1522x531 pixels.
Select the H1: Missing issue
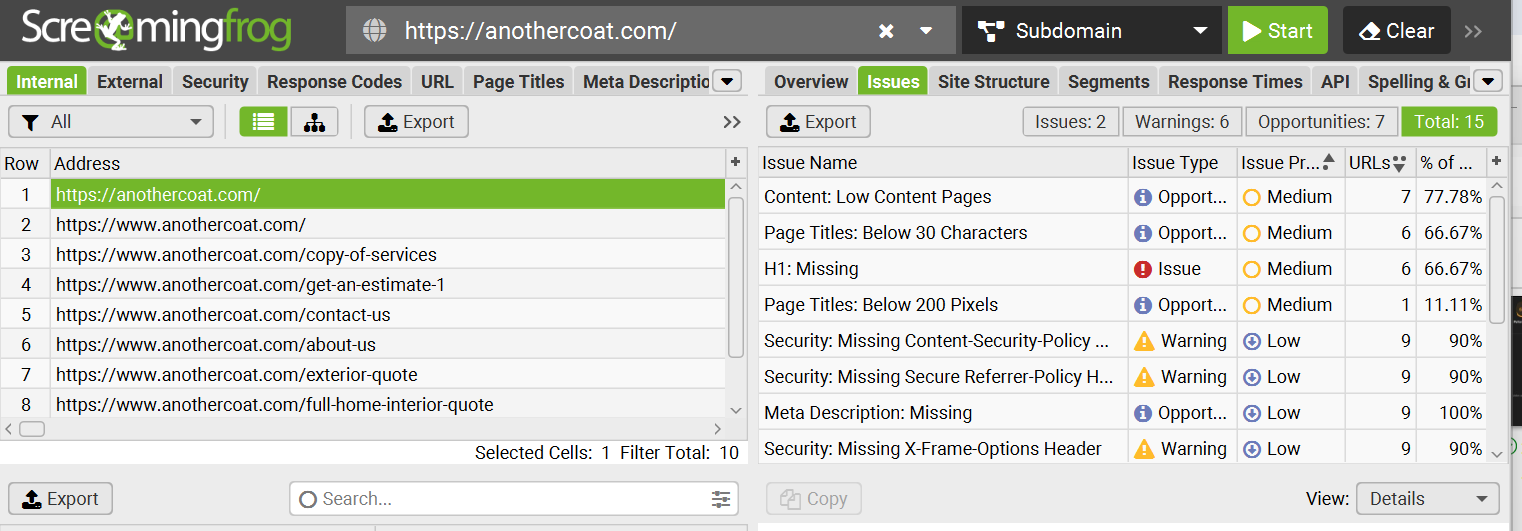pyautogui.click(x=1123, y=269)
